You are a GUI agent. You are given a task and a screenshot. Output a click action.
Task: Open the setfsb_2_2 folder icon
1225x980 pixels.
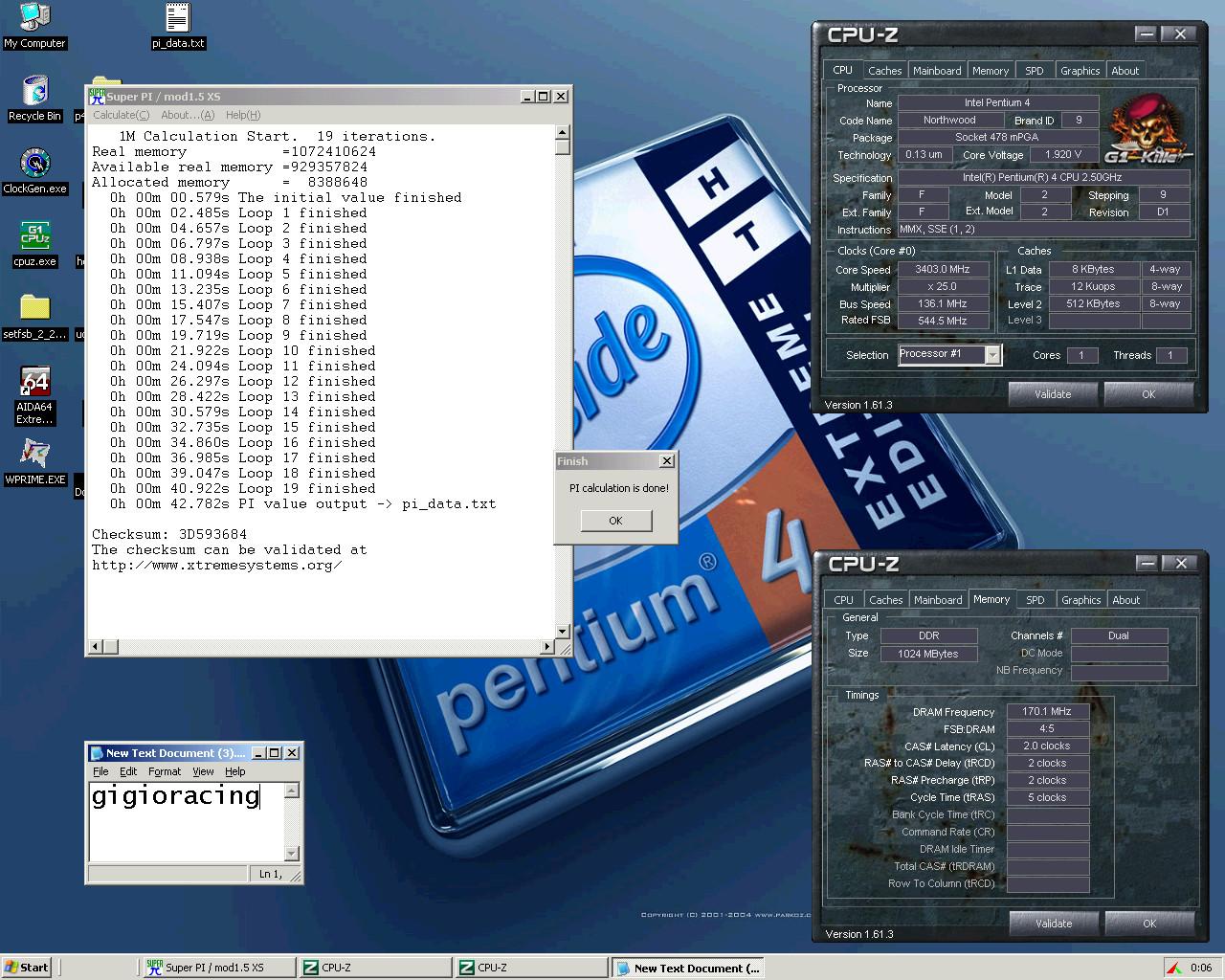(x=34, y=317)
